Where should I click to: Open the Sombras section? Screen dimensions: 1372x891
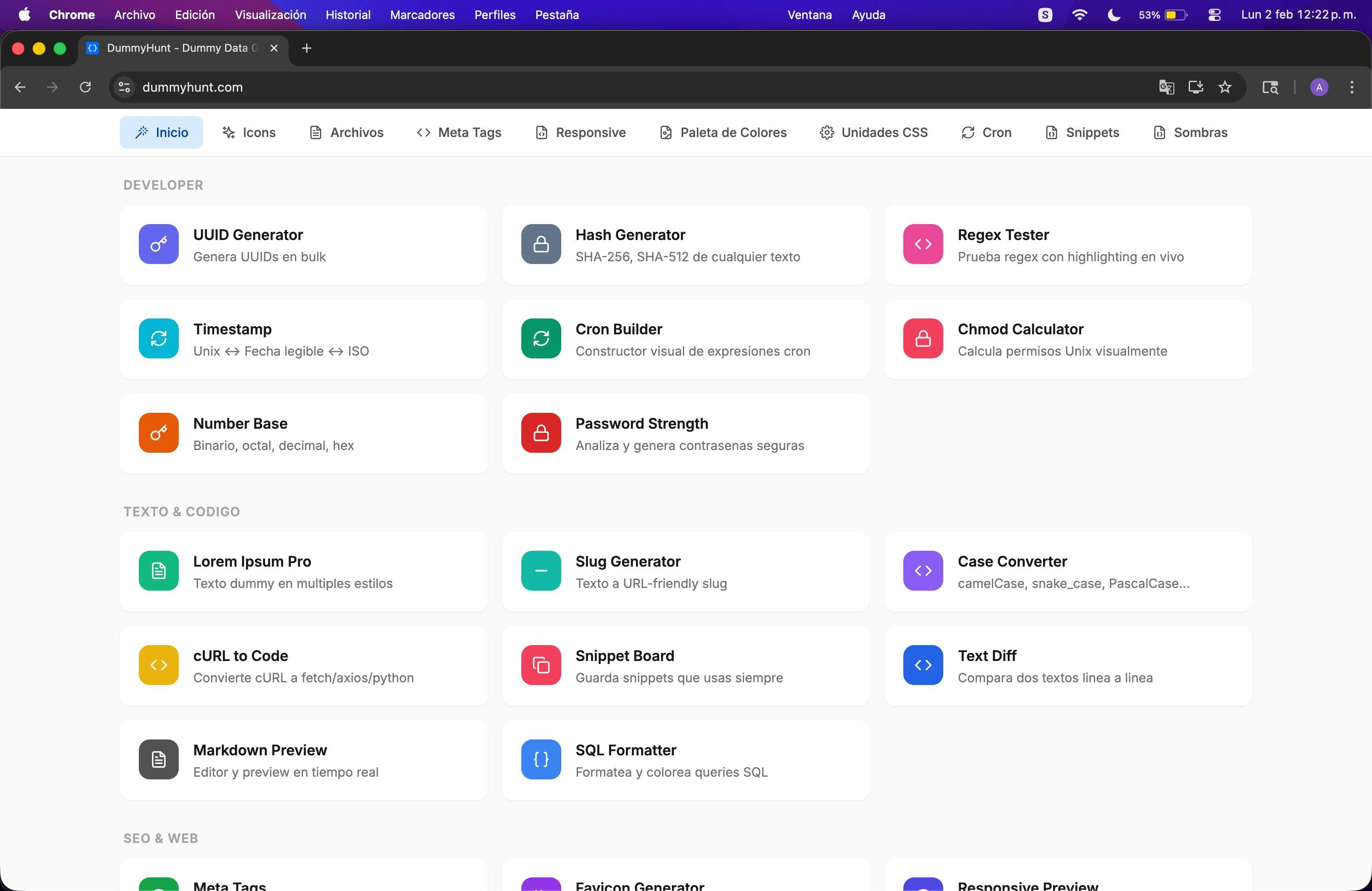tap(1190, 132)
